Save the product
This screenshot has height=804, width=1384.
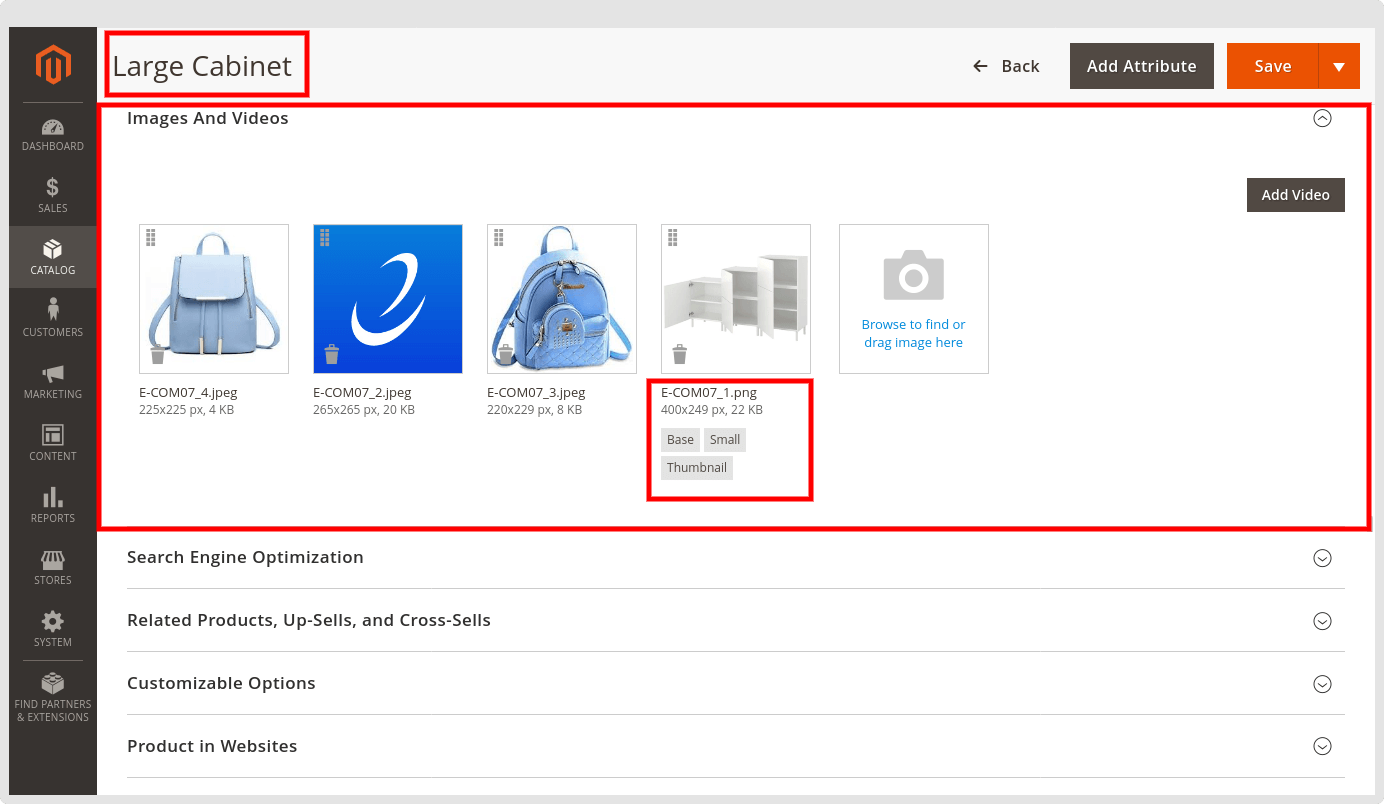tap(1273, 66)
